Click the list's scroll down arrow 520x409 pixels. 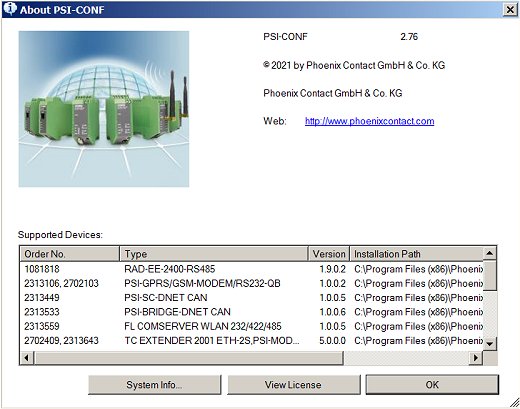[x=489, y=344]
